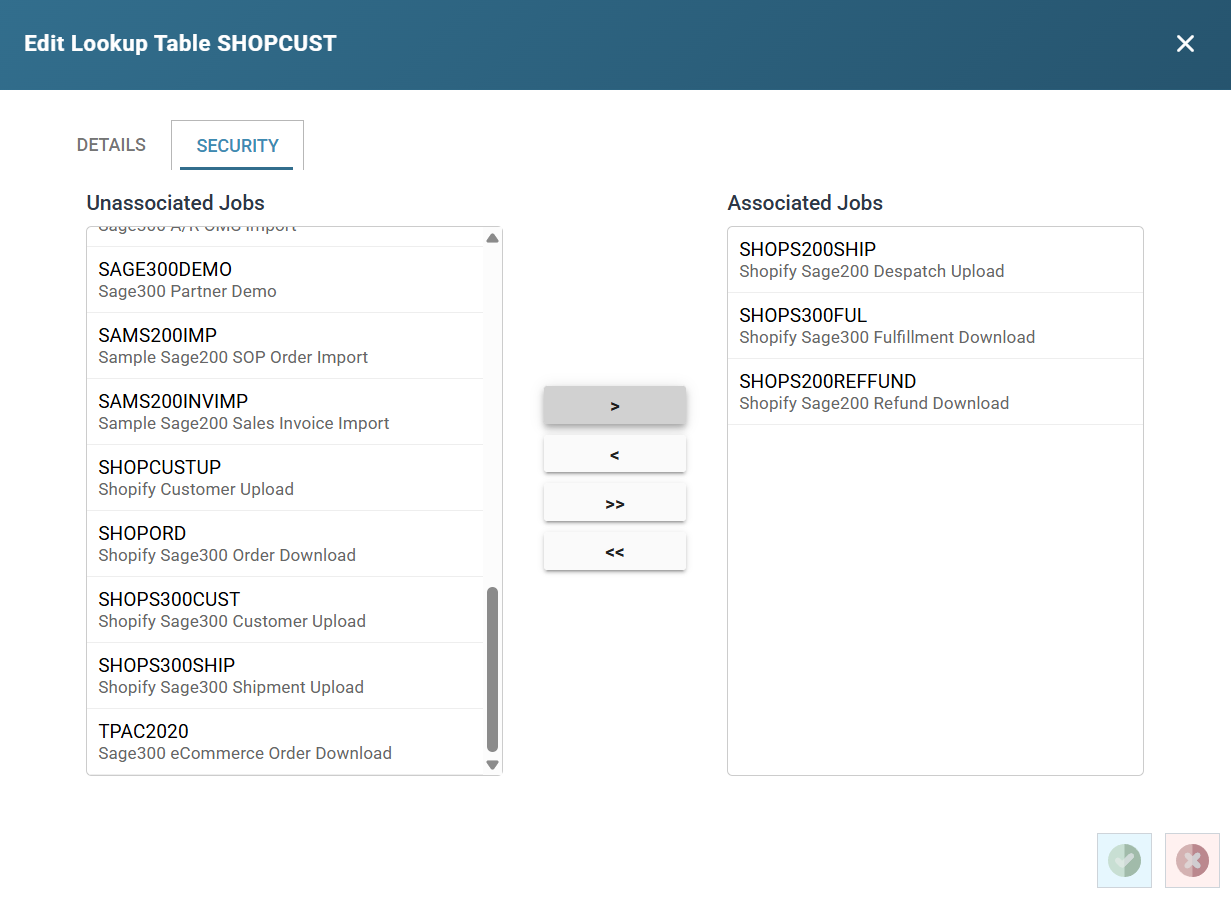
Task: Highlight SHOPS300CUST Customer Upload job
Action: point(285,610)
